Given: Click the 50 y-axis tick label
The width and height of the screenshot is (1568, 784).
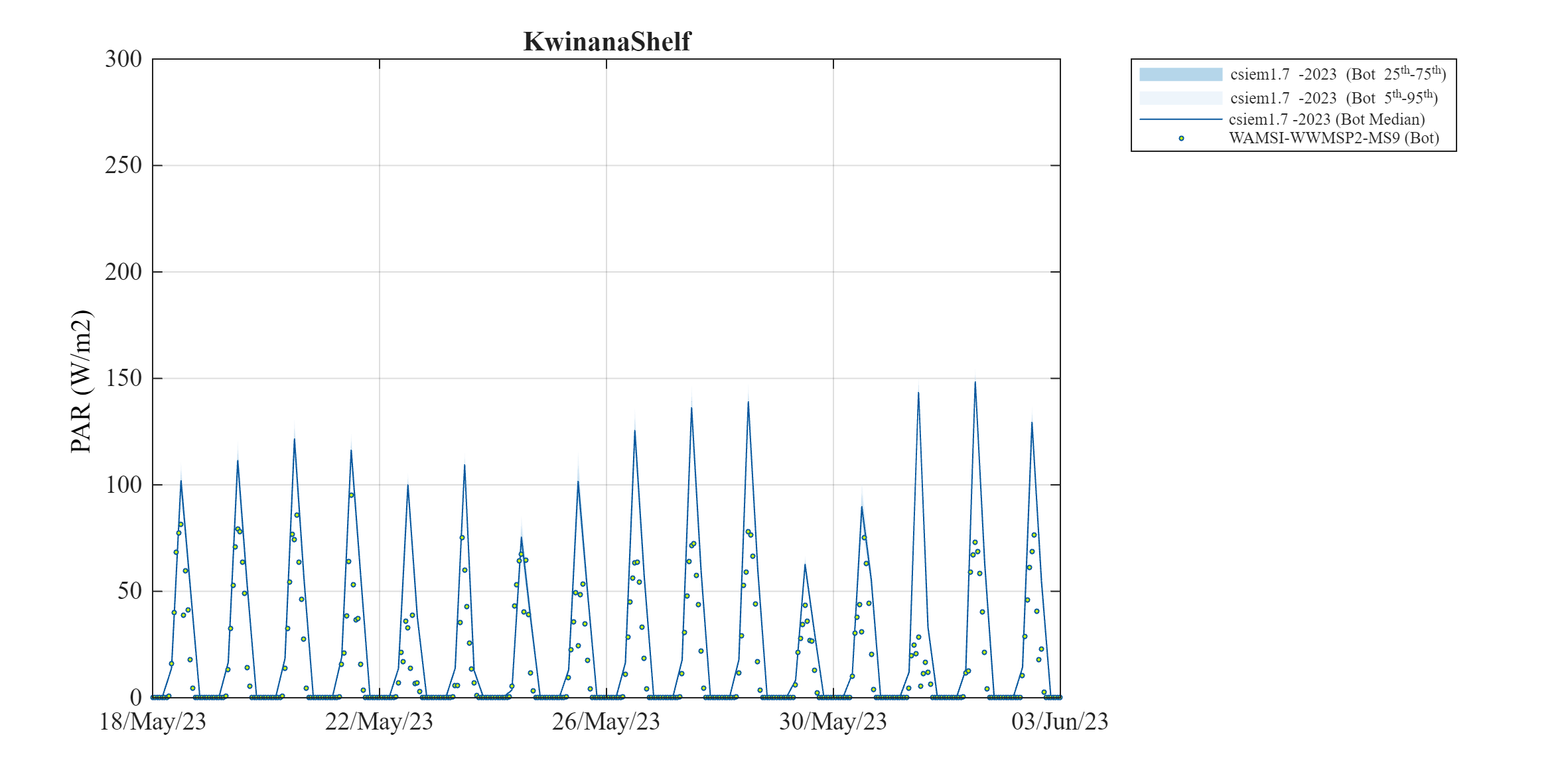Looking at the screenshot, I should 129,591.
